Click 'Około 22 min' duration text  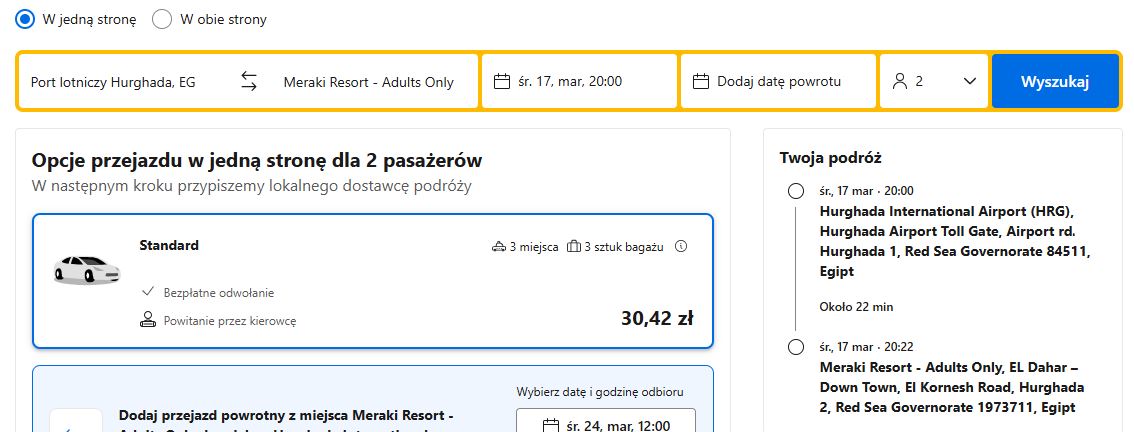click(856, 307)
